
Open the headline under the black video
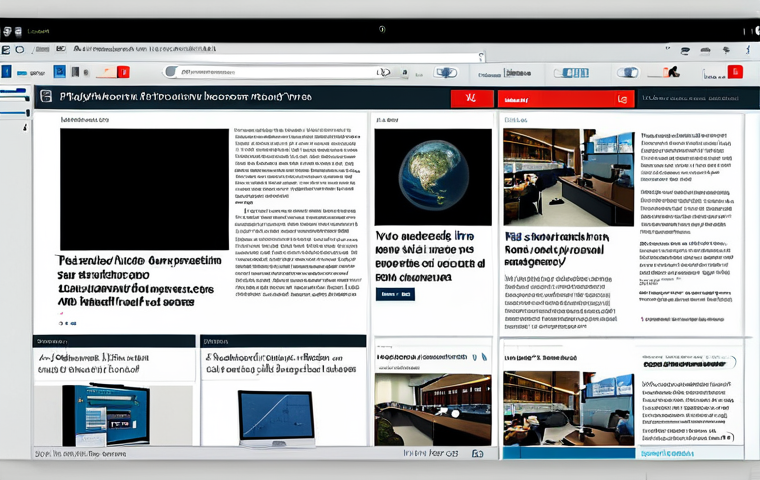pyautogui.click(x=140, y=281)
